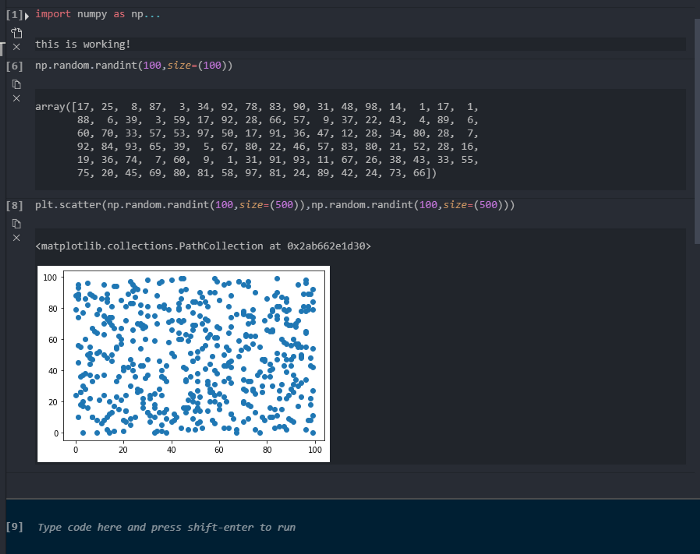
Task: Click the [1] execution count label
Action: 12,15
